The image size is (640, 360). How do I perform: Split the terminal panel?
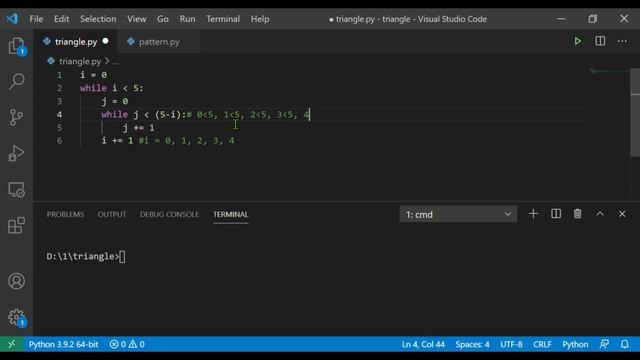(556, 214)
